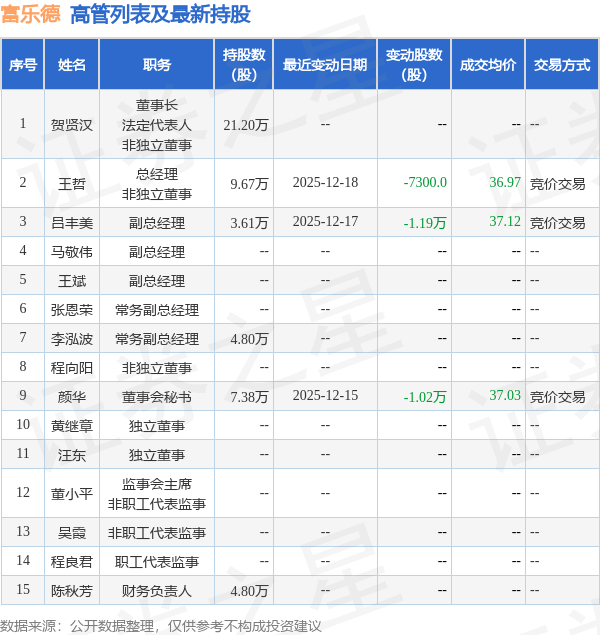Select the 职务 column header
Viewport: 600px width, 635px height.
pyautogui.click(x=157, y=64)
